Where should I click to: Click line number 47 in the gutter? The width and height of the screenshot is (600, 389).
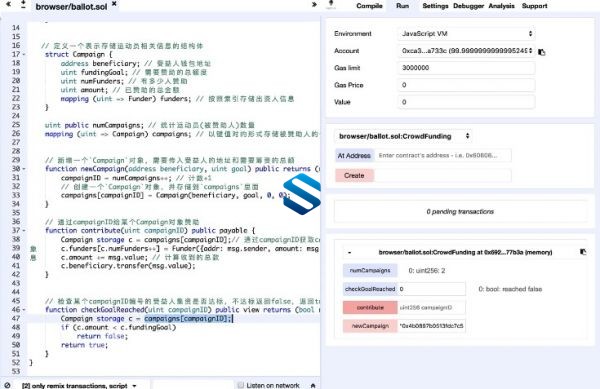point(16,318)
